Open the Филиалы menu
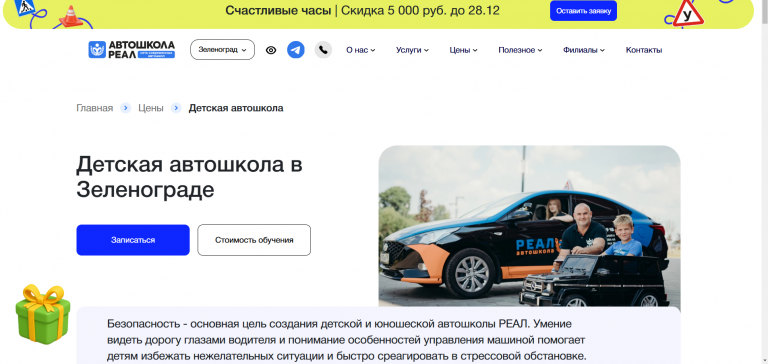The width and height of the screenshot is (768, 364). [584, 50]
